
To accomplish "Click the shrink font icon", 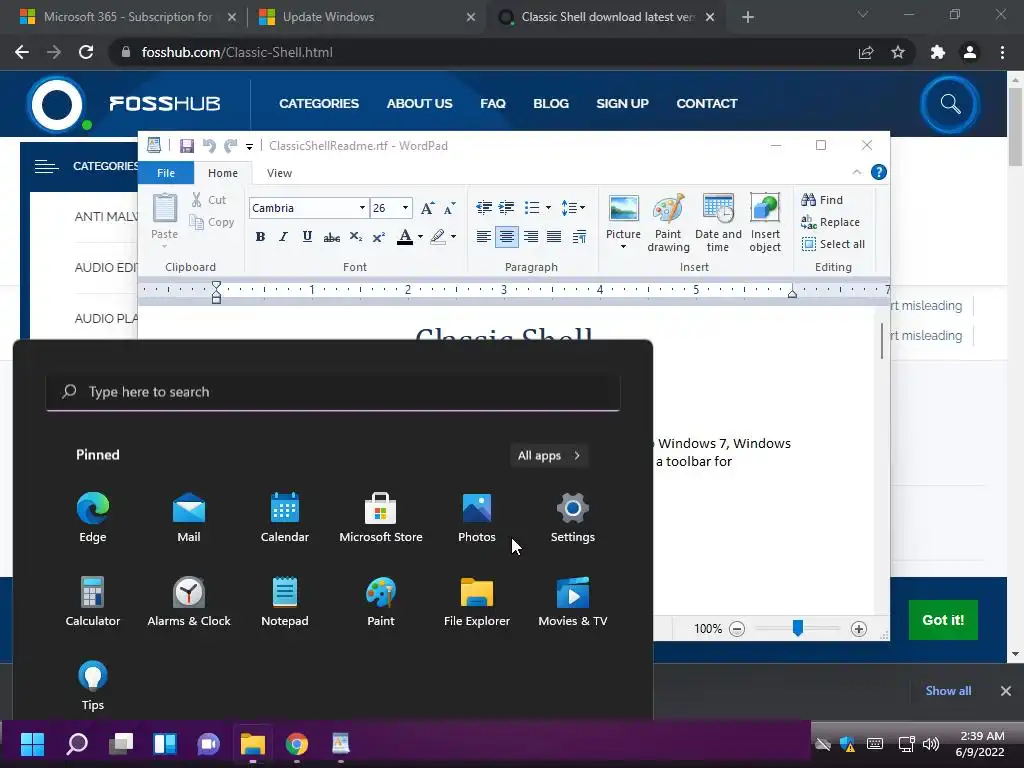I will (449, 208).
